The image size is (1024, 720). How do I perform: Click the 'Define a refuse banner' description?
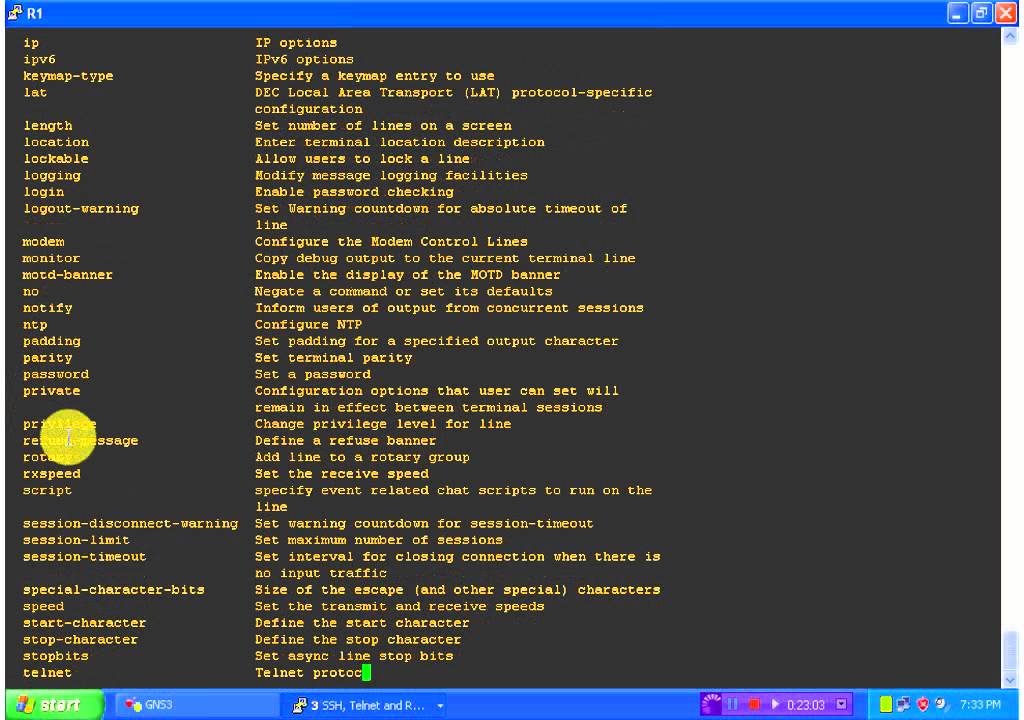345,441
